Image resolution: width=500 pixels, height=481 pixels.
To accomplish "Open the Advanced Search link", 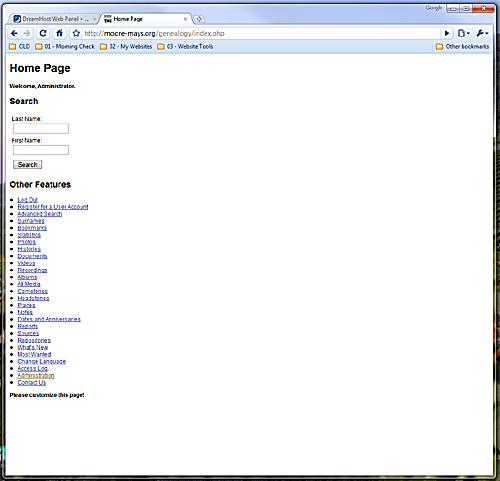I will tap(40, 214).
